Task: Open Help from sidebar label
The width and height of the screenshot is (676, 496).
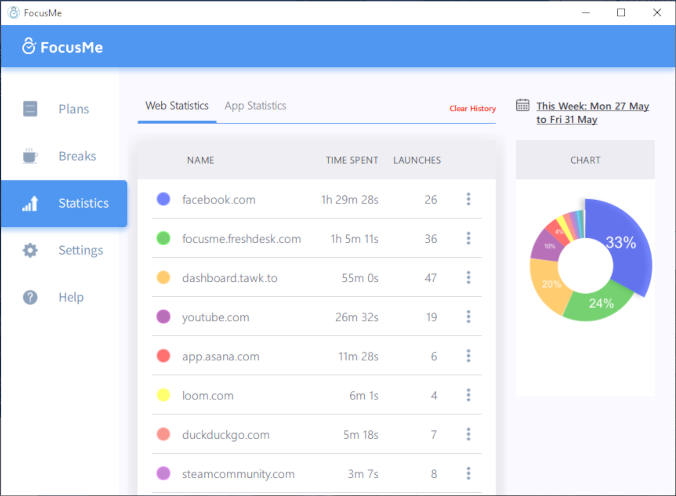Action: click(x=71, y=297)
